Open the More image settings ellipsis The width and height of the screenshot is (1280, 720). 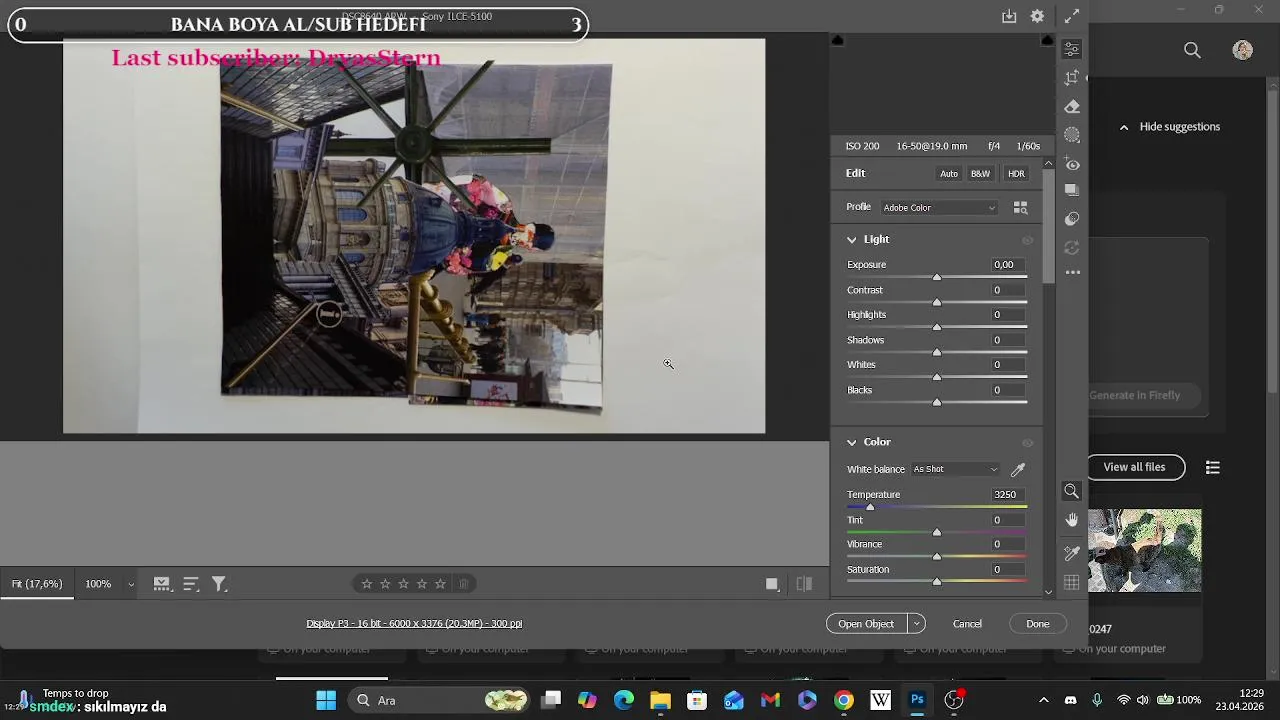pos(1072,272)
